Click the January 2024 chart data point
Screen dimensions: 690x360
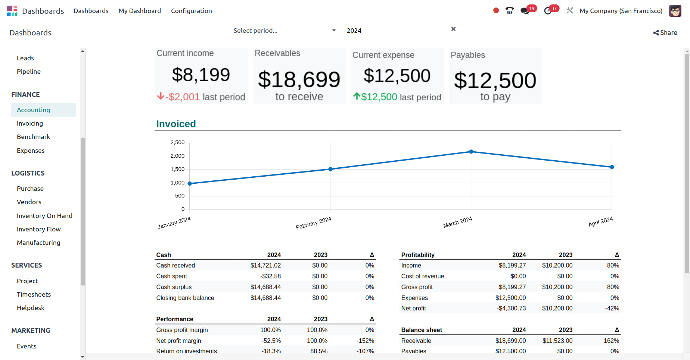[190, 184]
